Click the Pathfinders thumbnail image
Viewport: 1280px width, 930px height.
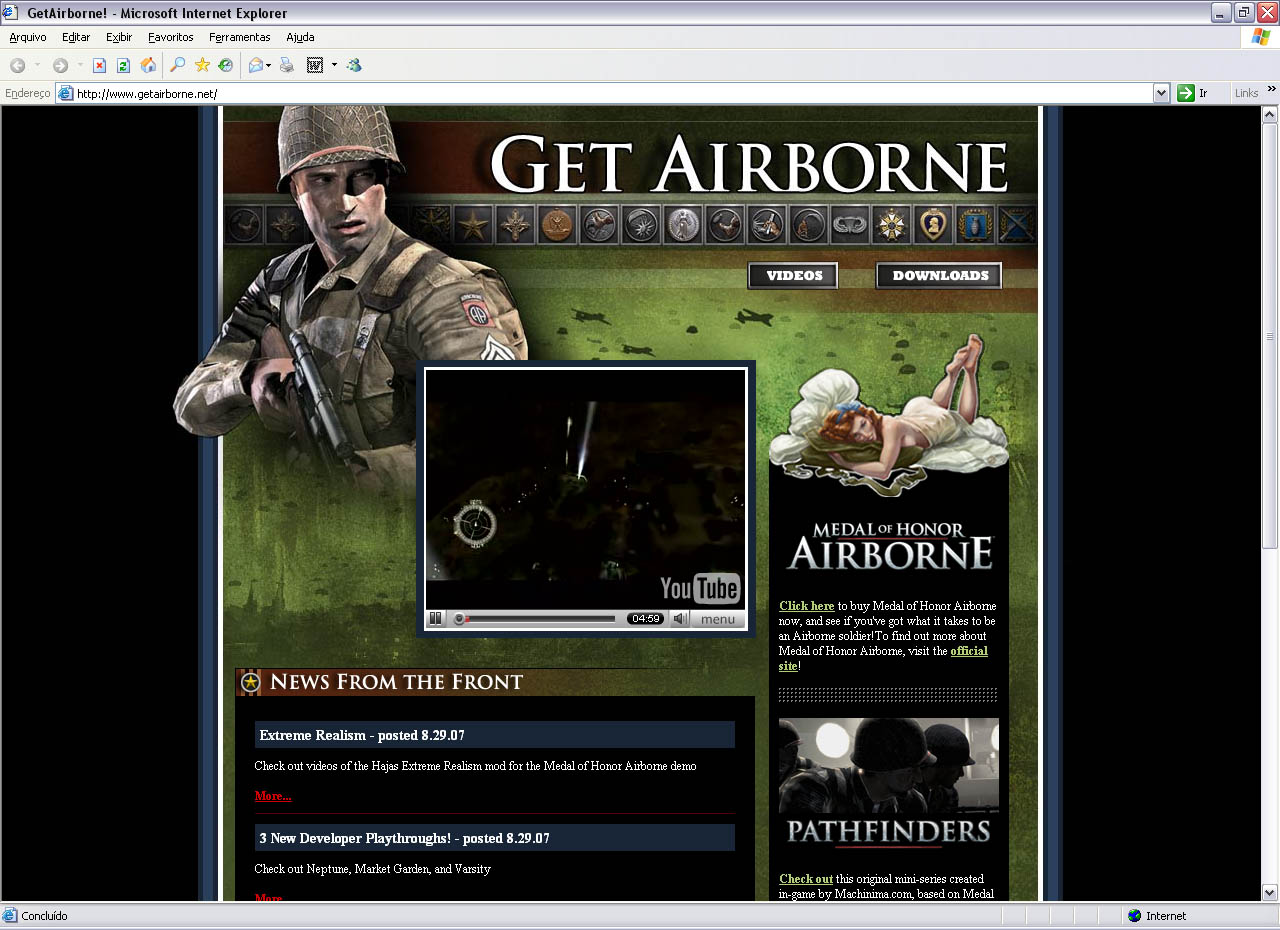click(x=888, y=783)
